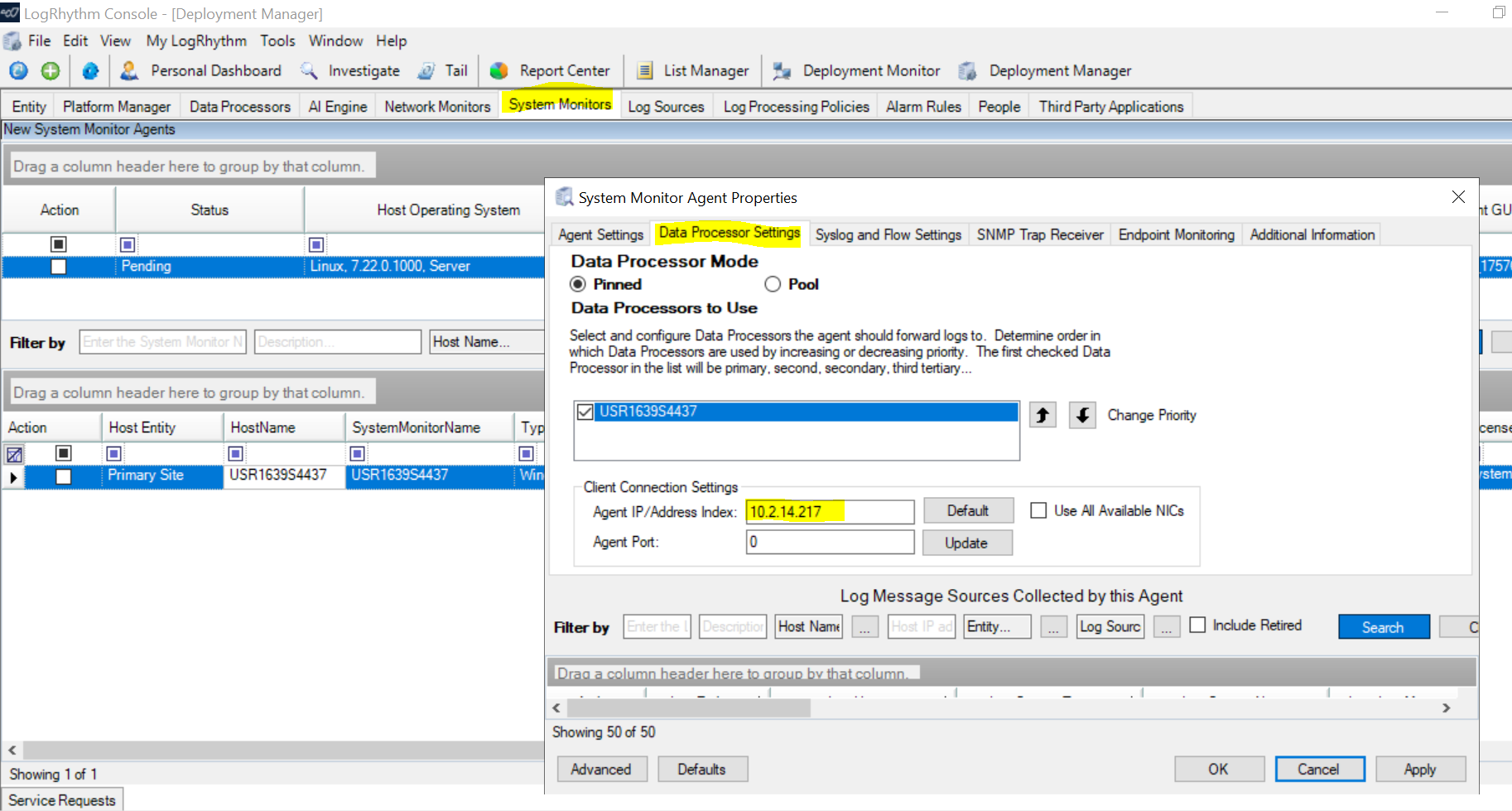
Task: Open Report Center pie chart icon
Action: (x=498, y=71)
